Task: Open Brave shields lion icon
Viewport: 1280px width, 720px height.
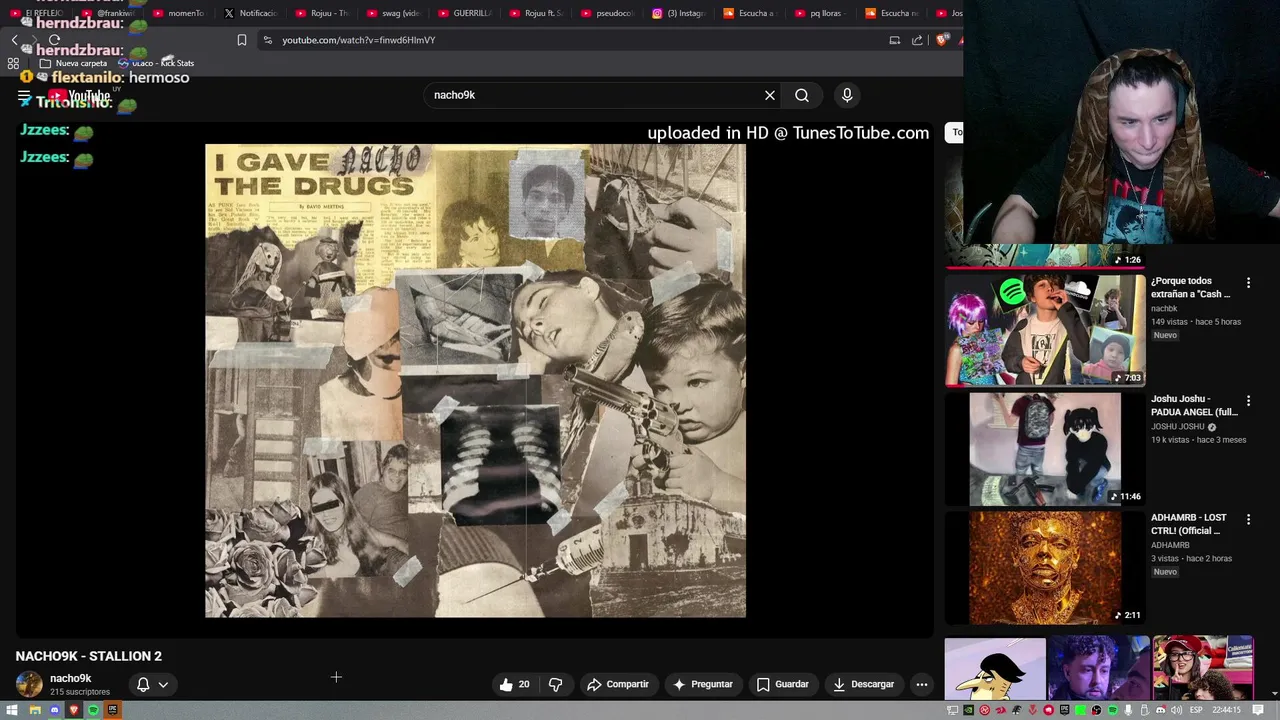Action: click(x=942, y=40)
